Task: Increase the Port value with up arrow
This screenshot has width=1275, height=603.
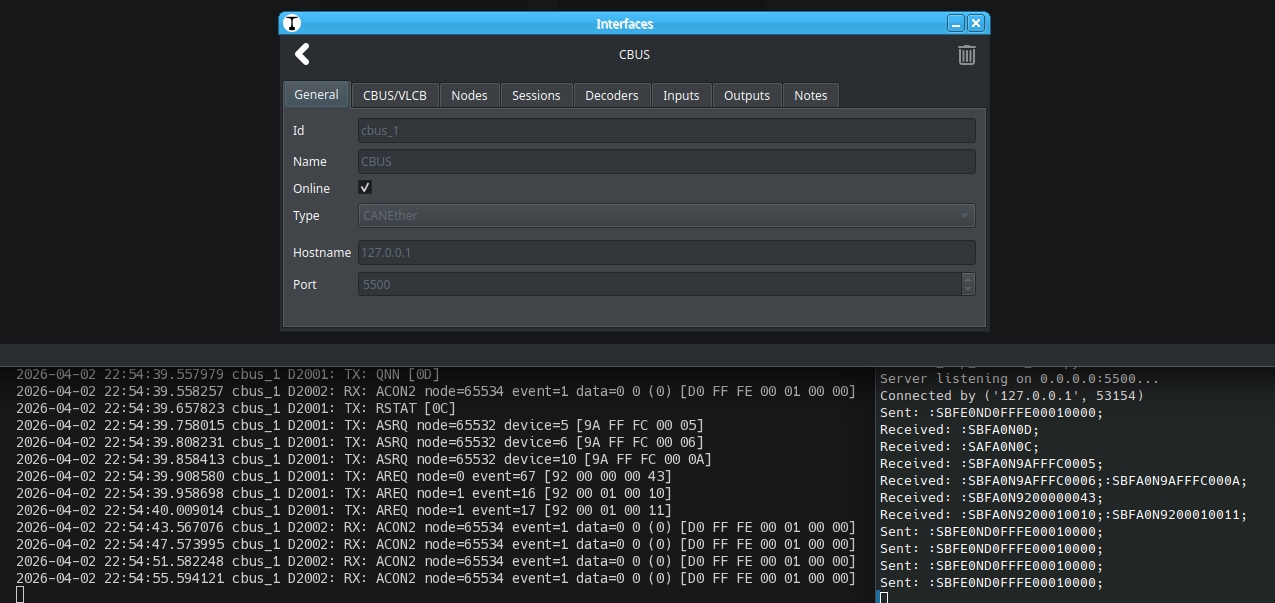Action: click(967, 279)
